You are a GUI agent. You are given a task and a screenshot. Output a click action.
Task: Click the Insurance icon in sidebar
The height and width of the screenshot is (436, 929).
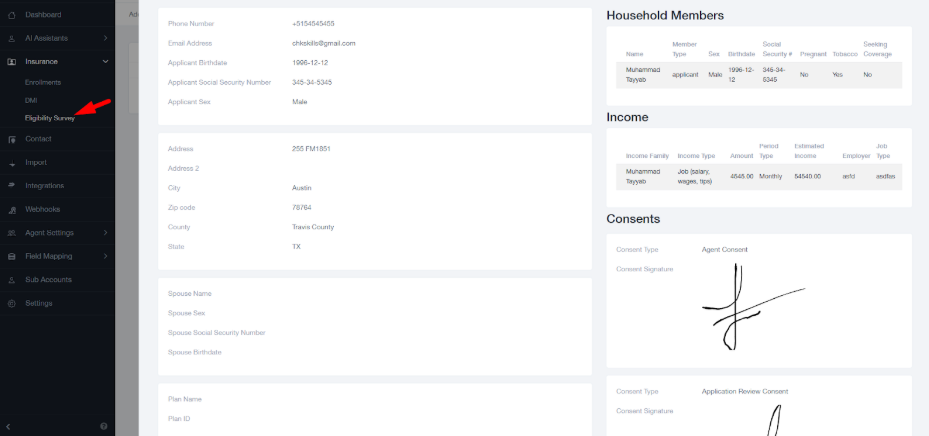coord(11,62)
